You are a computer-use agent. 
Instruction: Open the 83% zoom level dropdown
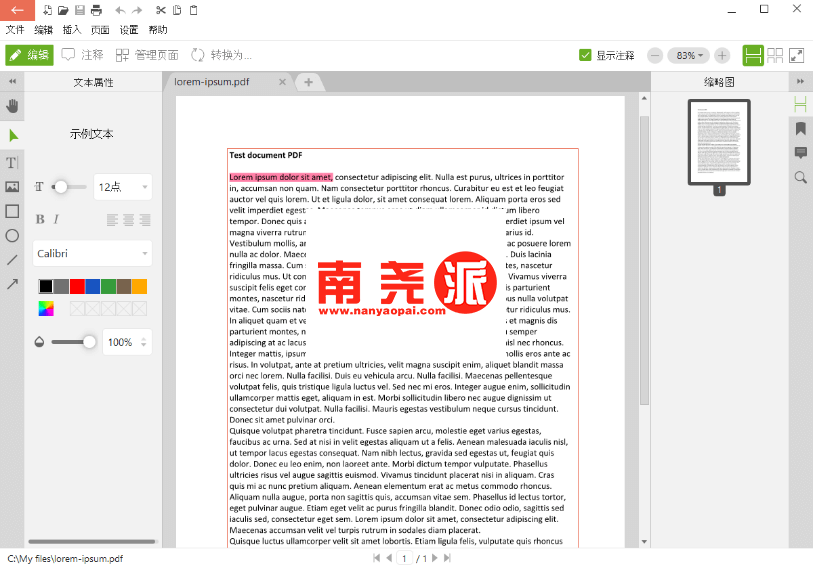tap(689, 55)
